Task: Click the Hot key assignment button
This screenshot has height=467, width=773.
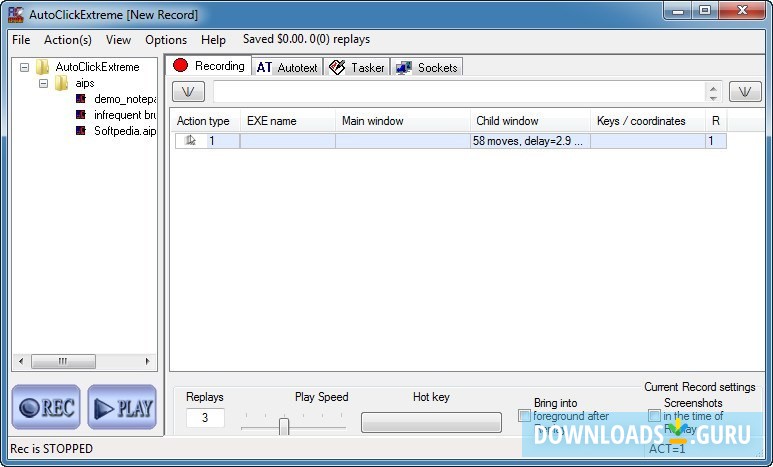Action: [x=431, y=423]
